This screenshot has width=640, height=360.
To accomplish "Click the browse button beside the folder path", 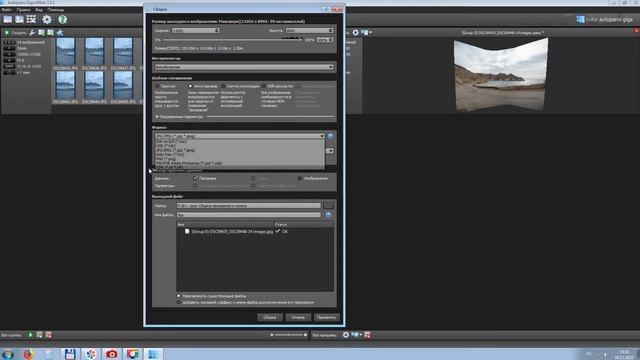I will coord(328,206).
